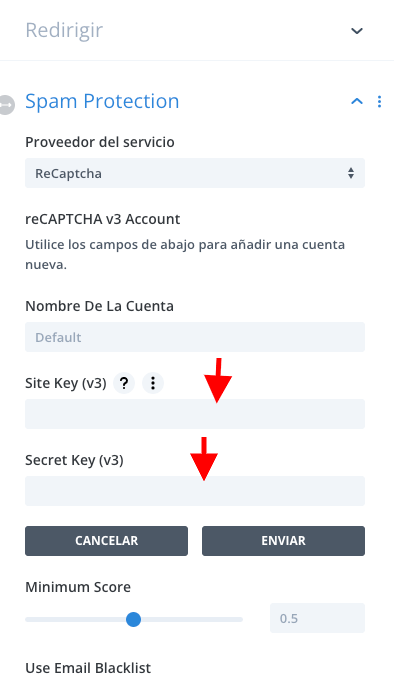Viewport: 394px width, 677px height.
Task: Click the Minimum Score slider handle
Action: [133, 619]
